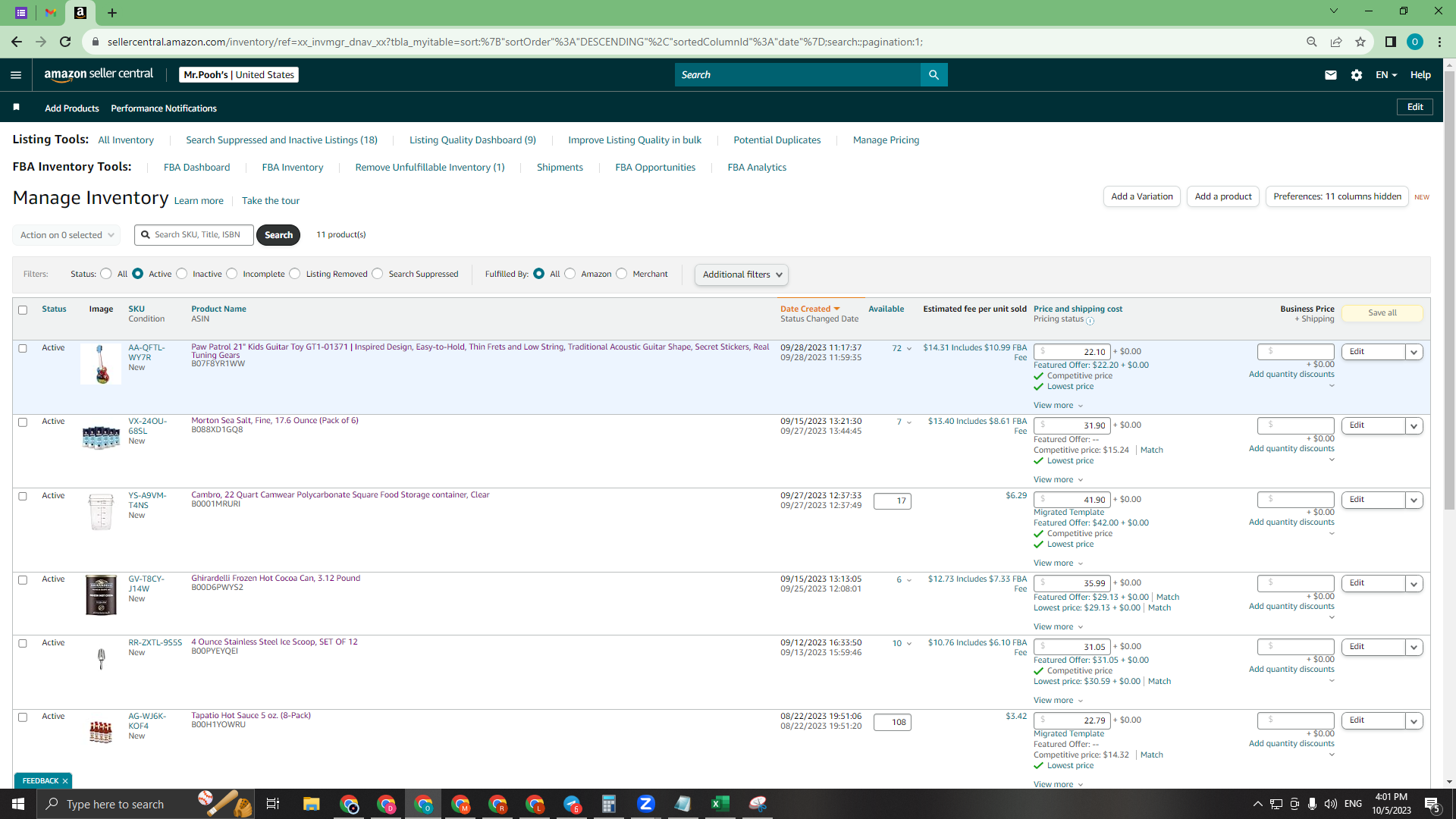Open Zoom from the taskbar
Screen dimensions: 1456x819
click(646, 804)
